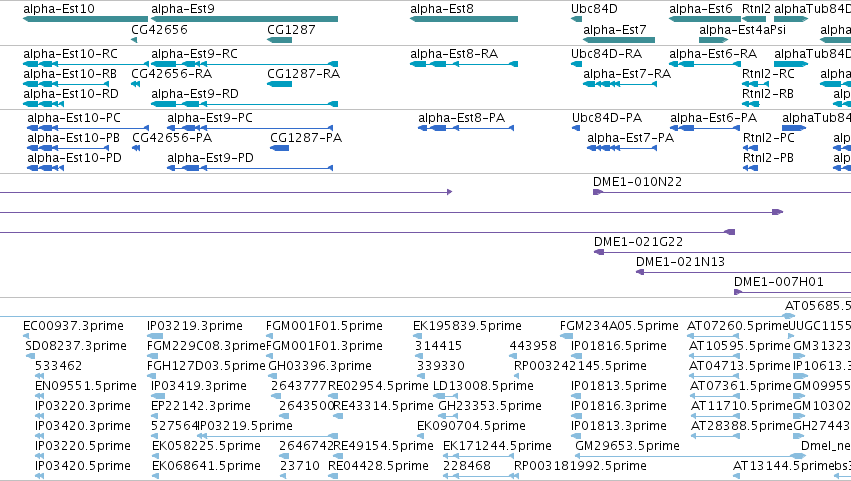The width and height of the screenshot is (851, 481).
Task: Select EST EK171244.5prime
Action: [478, 457]
